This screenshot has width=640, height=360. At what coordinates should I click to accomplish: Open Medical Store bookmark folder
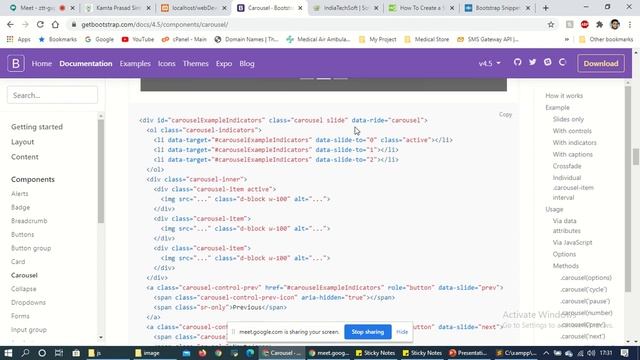pyautogui.click(x=427, y=39)
